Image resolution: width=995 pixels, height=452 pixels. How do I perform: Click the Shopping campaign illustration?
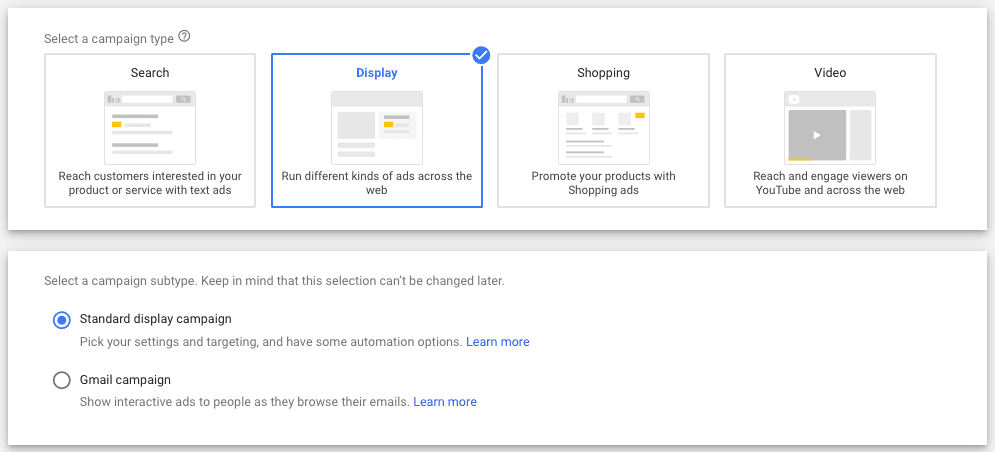(x=603, y=126)
